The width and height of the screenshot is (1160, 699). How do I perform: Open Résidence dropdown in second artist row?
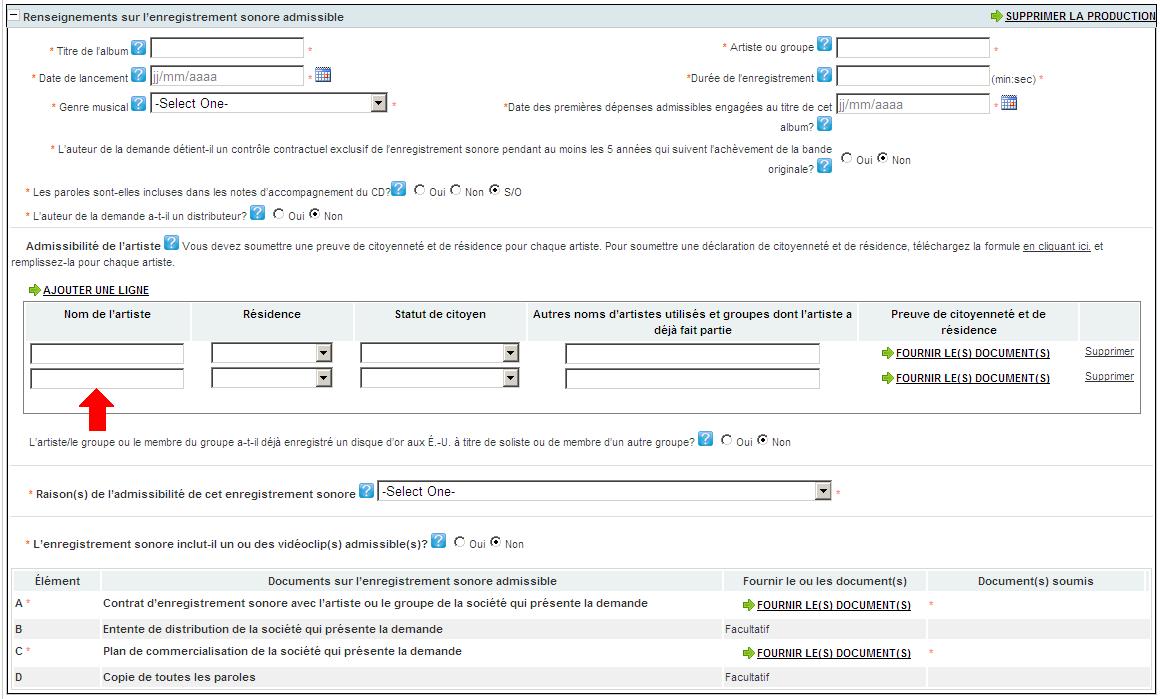[272, 378]
